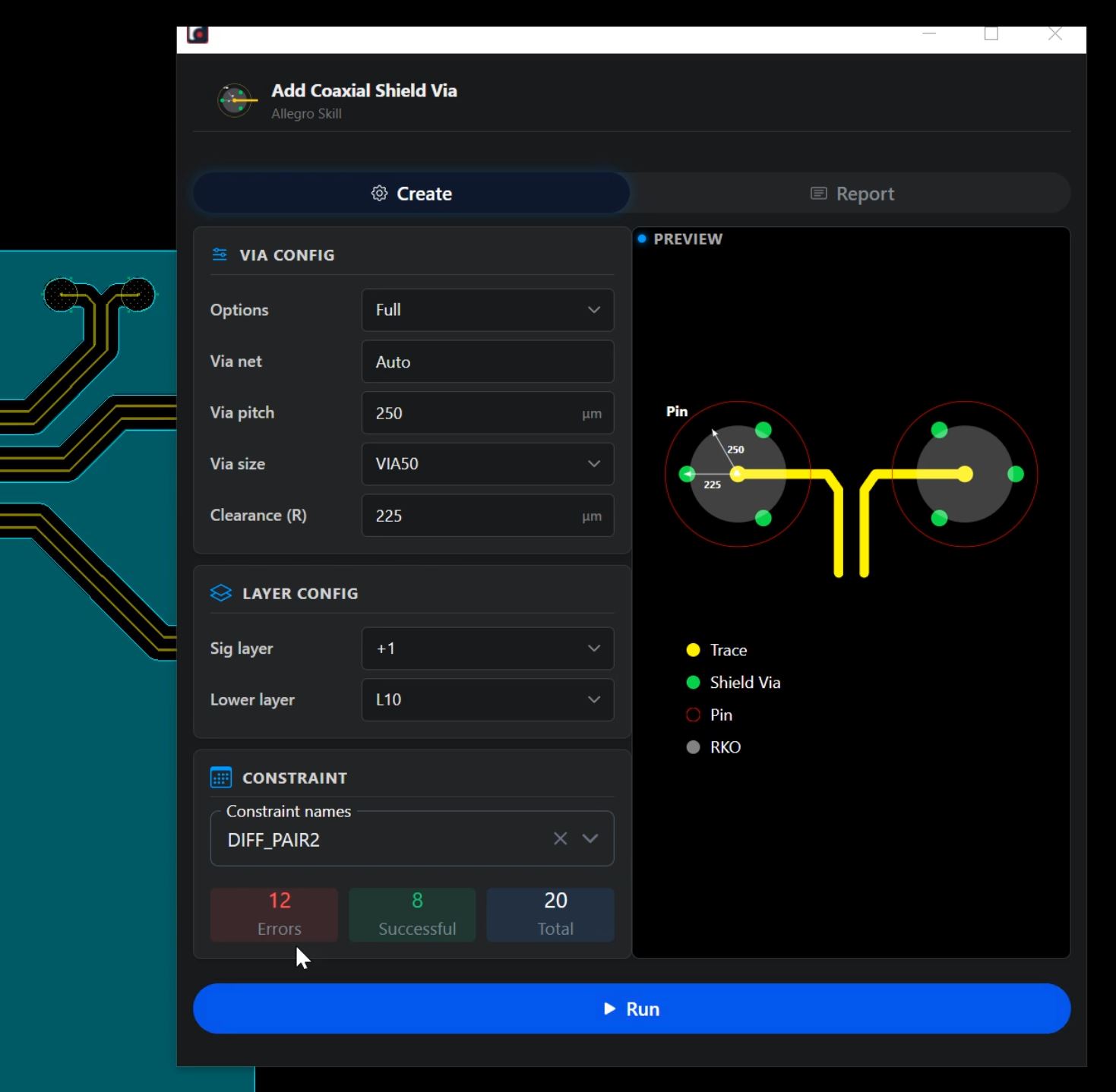Click the Via pitch input field

[x=488, y=413]
